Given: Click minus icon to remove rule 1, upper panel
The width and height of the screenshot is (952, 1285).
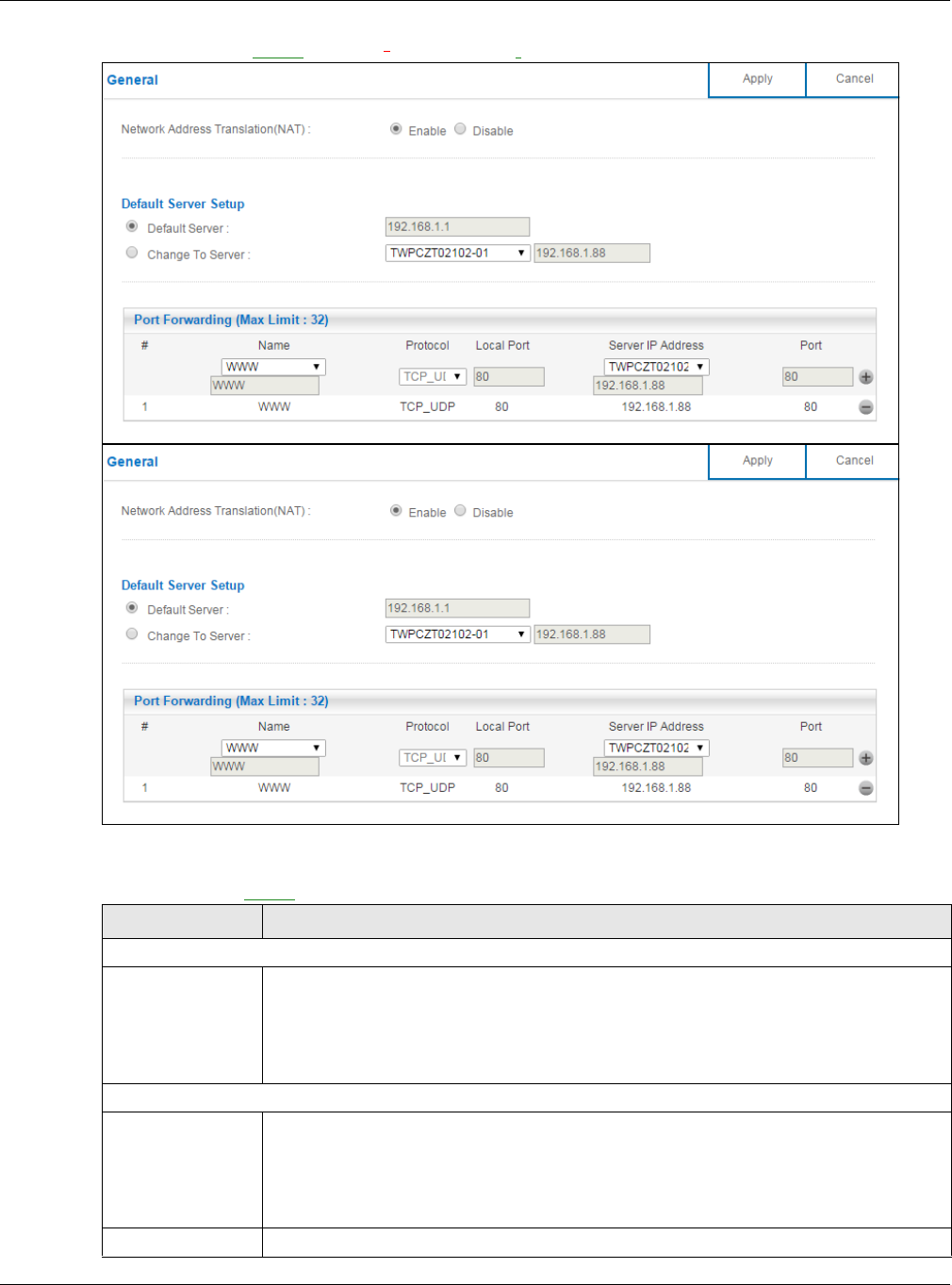Looking at the screenshot, I should point(866,407).
